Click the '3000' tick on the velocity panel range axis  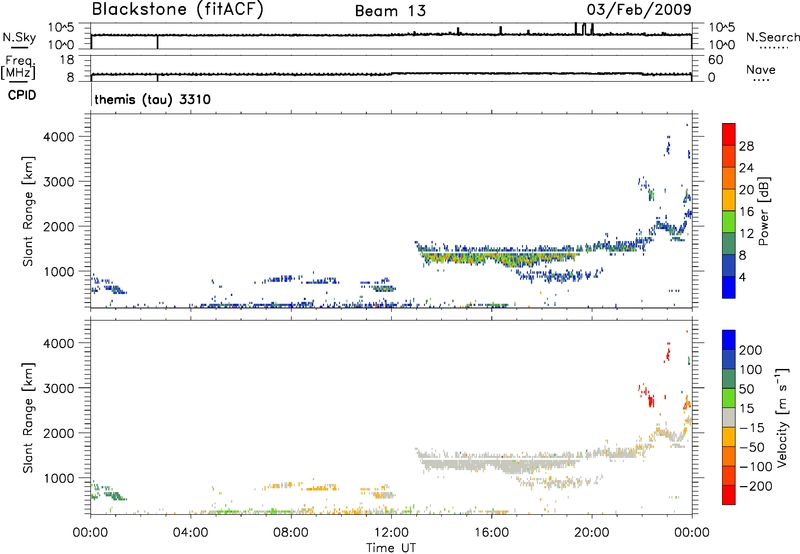pyautogui.click(x=58, y=388)
